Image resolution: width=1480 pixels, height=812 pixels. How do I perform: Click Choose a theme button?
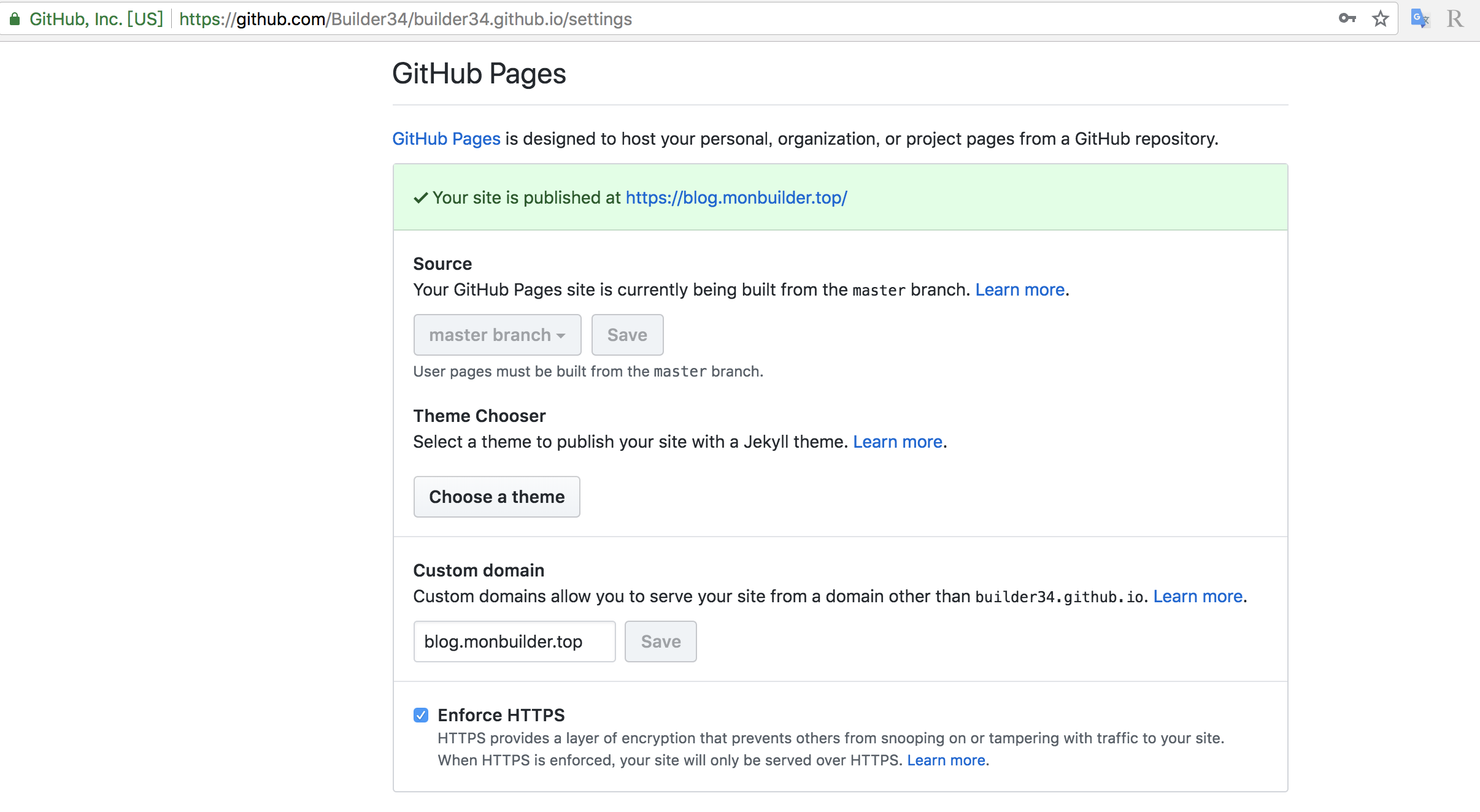click(x=497, y=497)
